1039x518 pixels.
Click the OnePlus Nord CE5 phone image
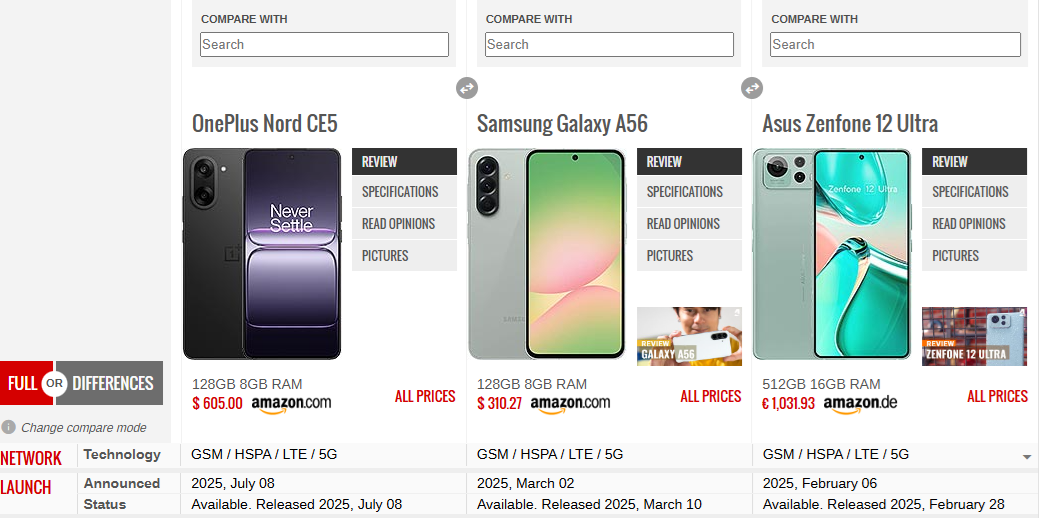pos(262,254)
